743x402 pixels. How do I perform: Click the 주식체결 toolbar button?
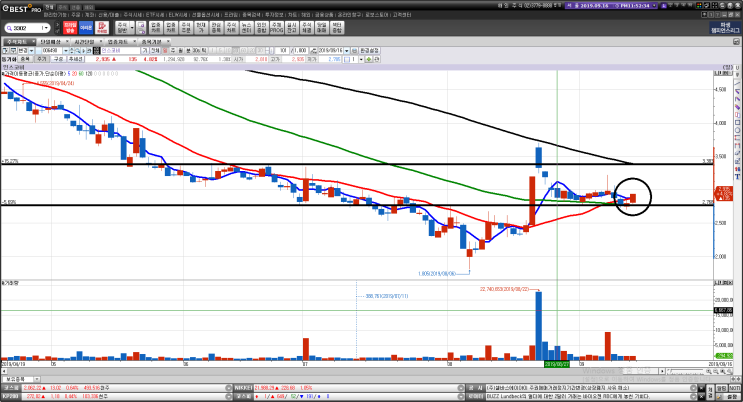306,28
